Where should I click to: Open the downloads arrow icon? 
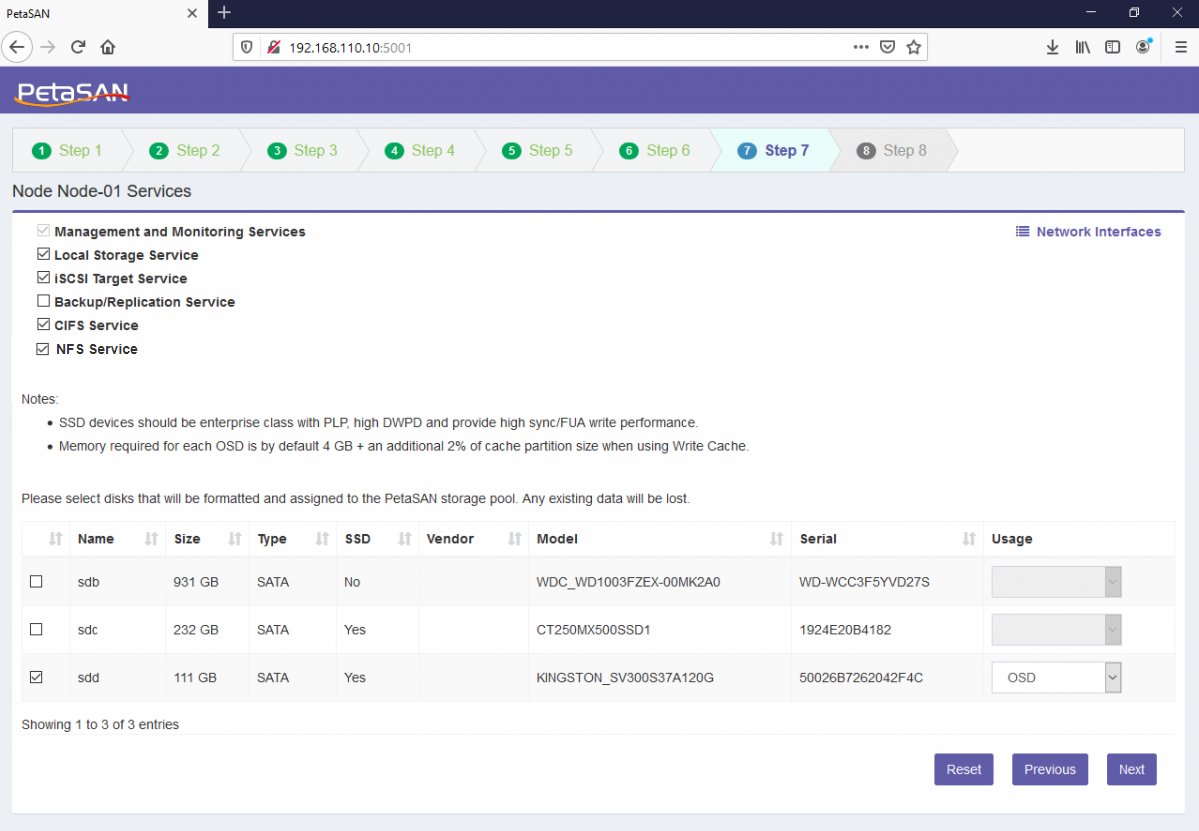(x=1052, y=47)
